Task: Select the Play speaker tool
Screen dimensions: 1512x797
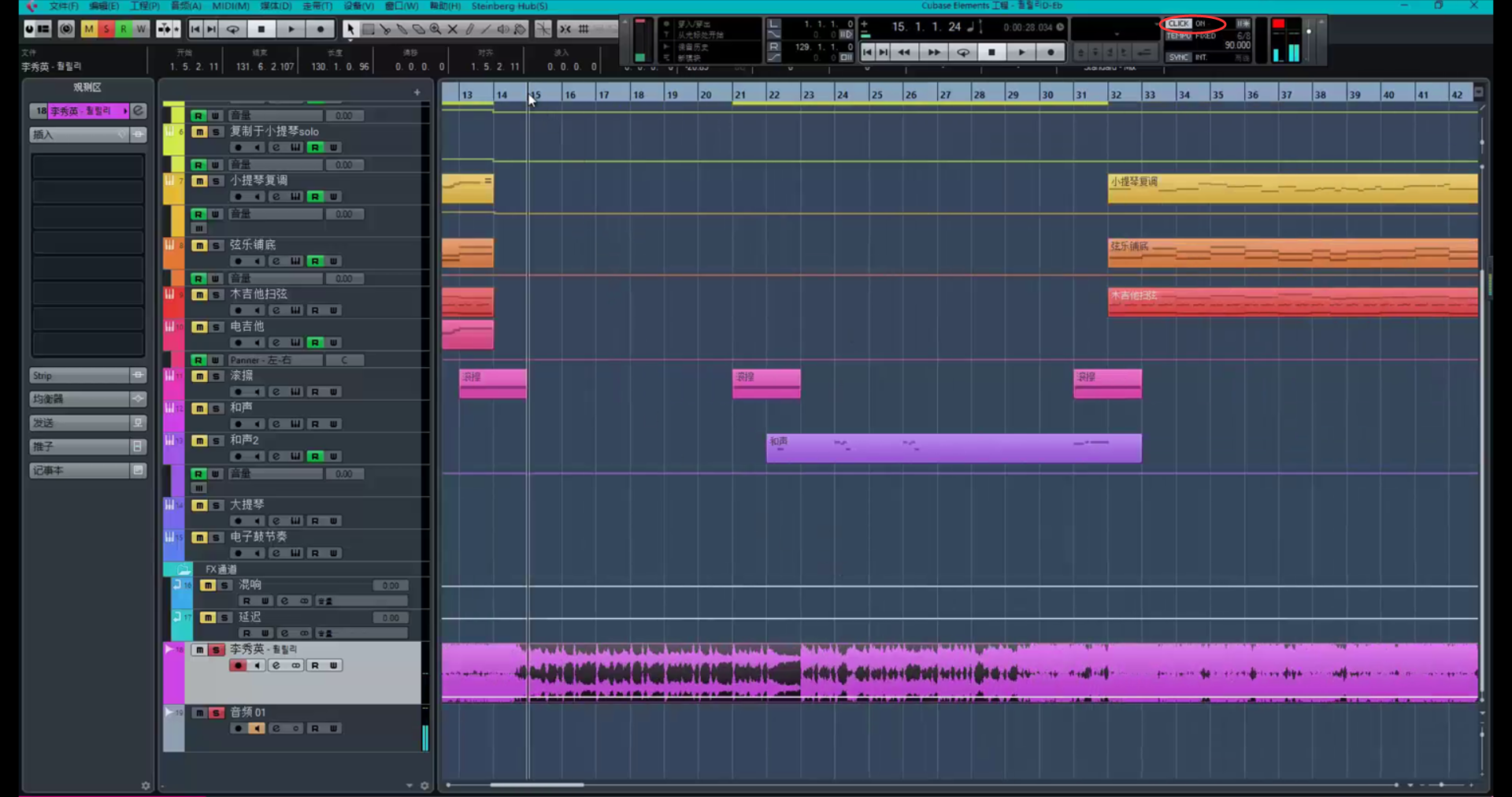Action: [x=503, y=29]
